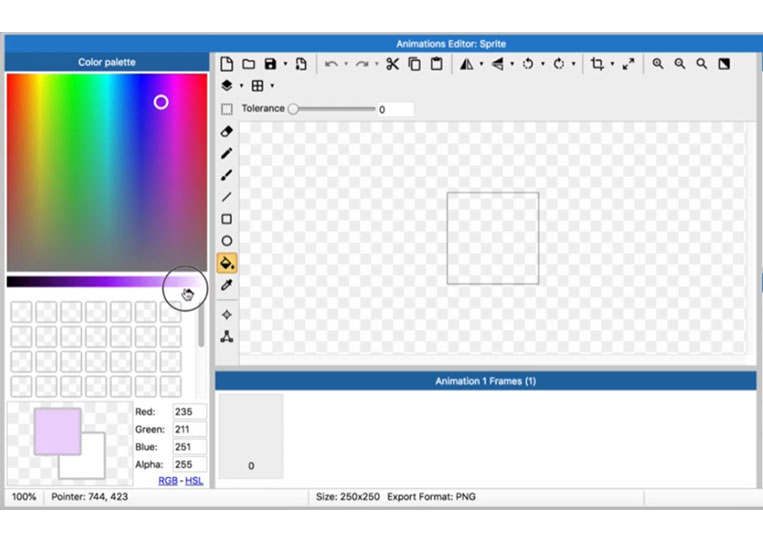Click the Blue value field

(x=189, y=447)
